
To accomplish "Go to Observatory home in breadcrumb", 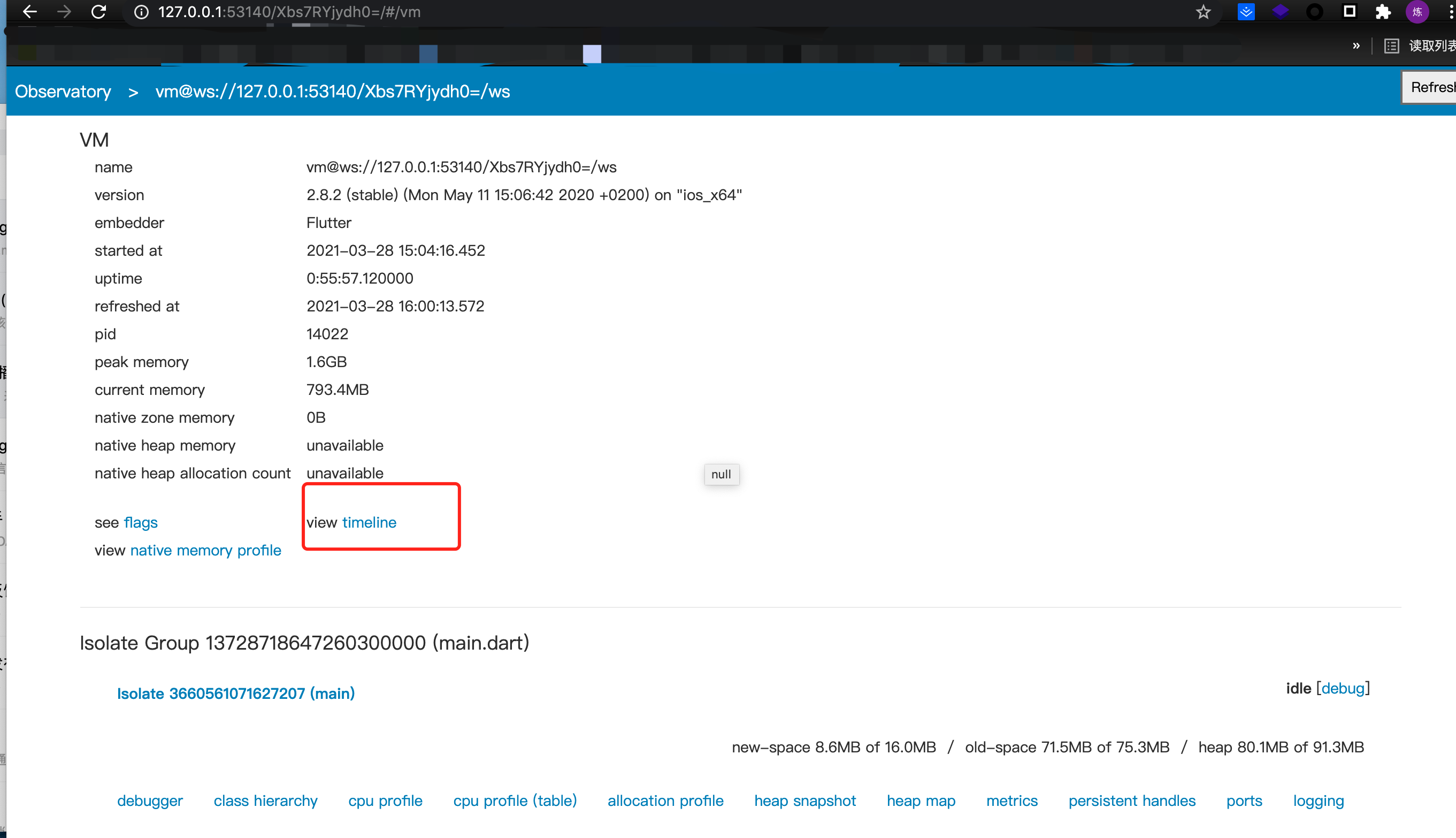I will 63,92.
